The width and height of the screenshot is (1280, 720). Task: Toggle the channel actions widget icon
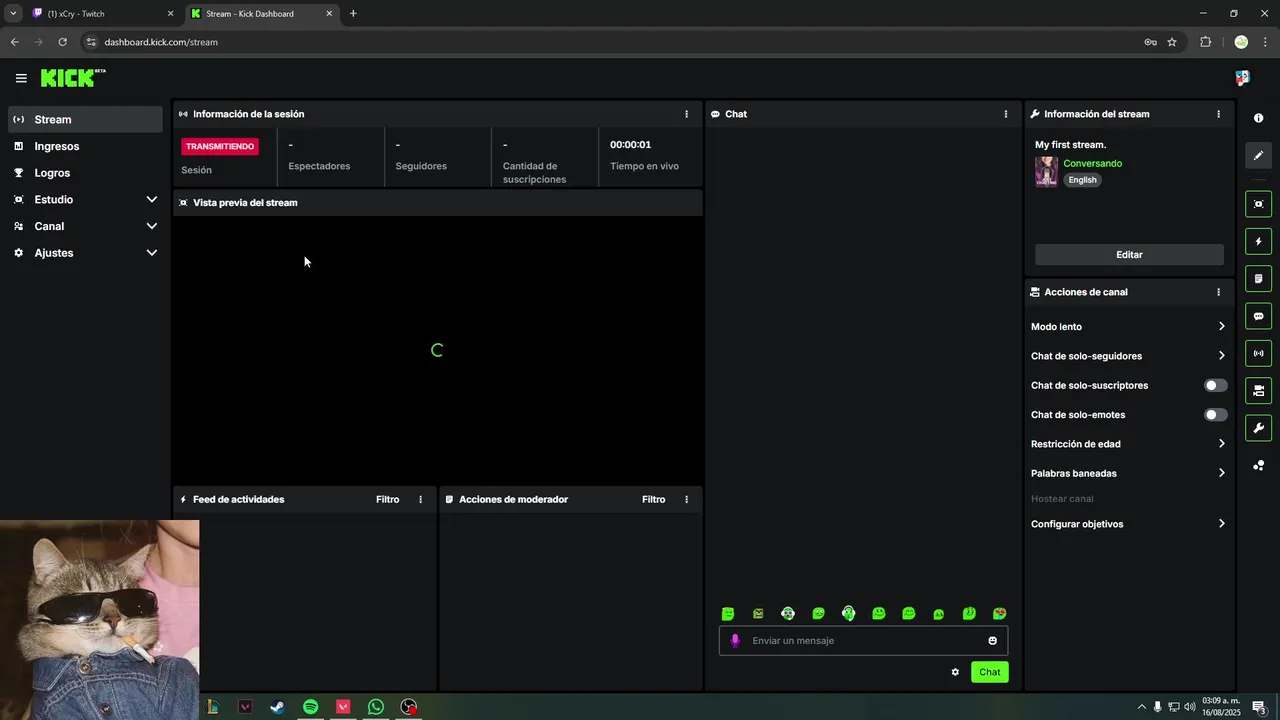[x=1258, y=390]
